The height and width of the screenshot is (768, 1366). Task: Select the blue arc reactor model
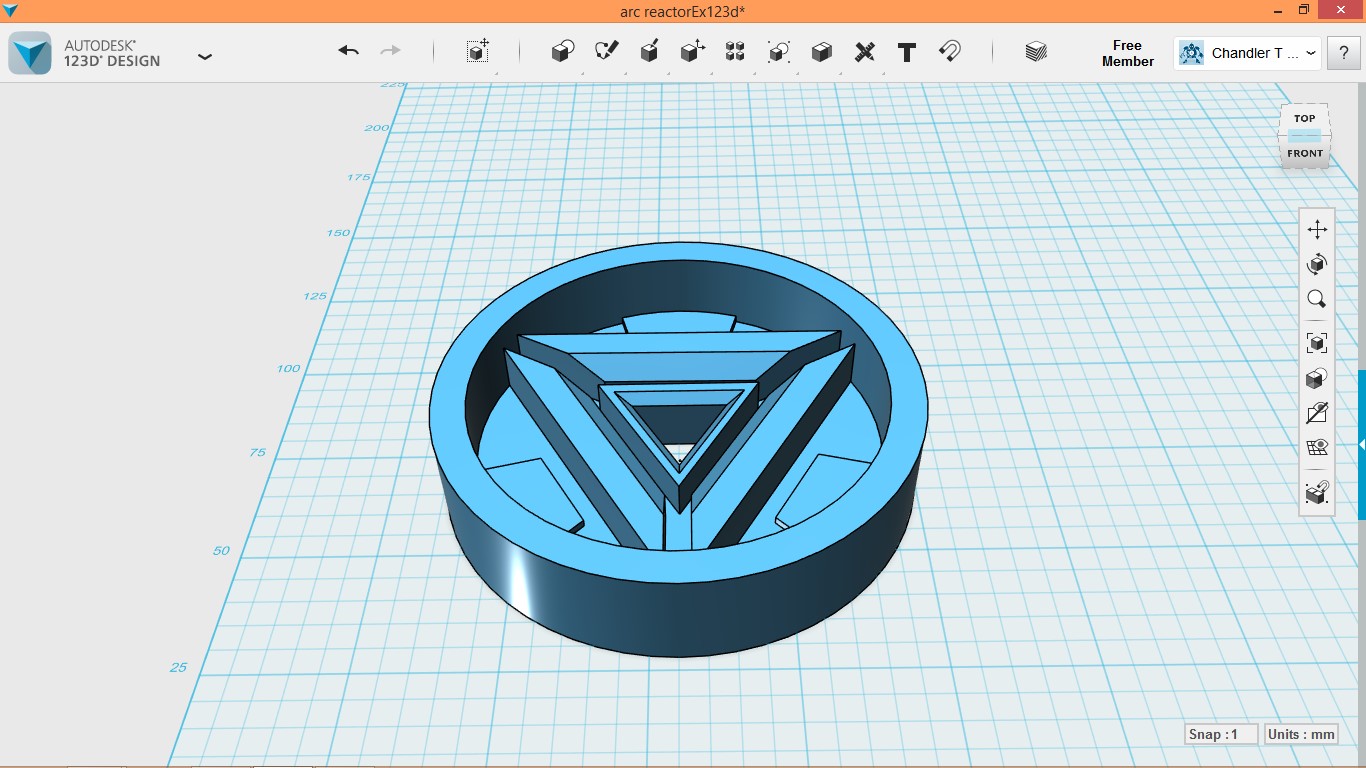coord(679,450)
